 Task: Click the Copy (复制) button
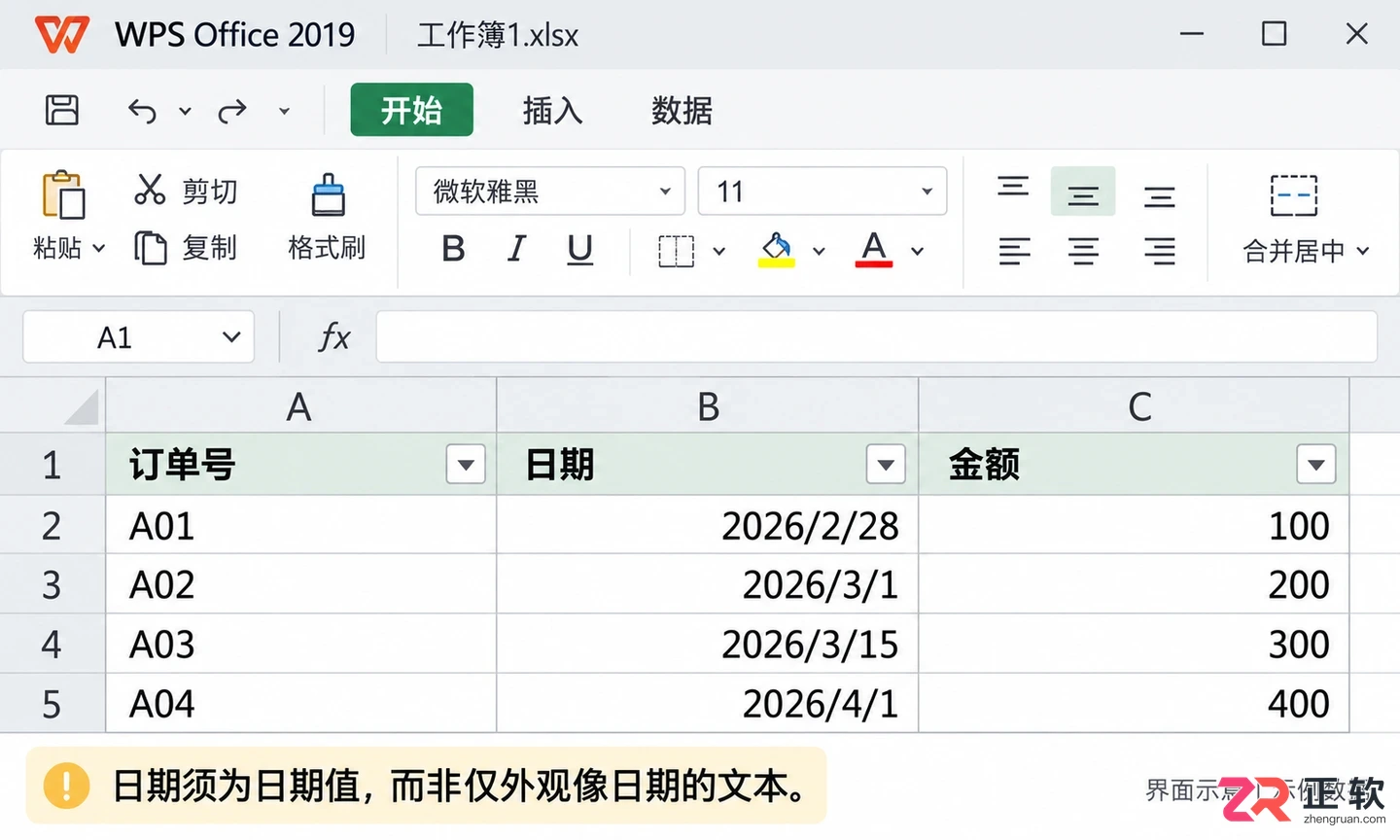[186, 248]
